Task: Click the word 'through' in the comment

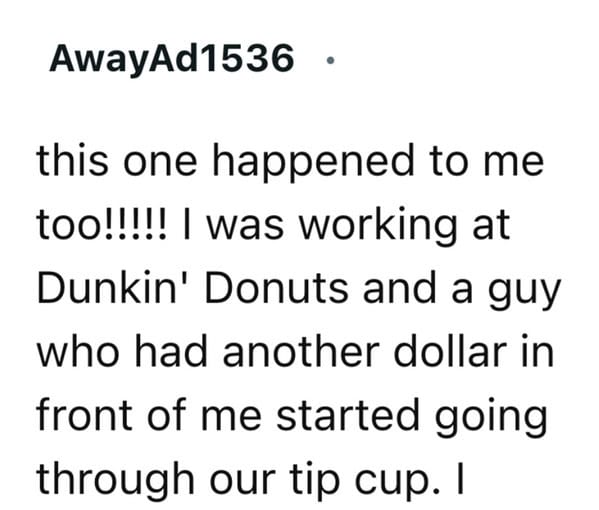Action: pyautogui.click(x=115, y=482)
